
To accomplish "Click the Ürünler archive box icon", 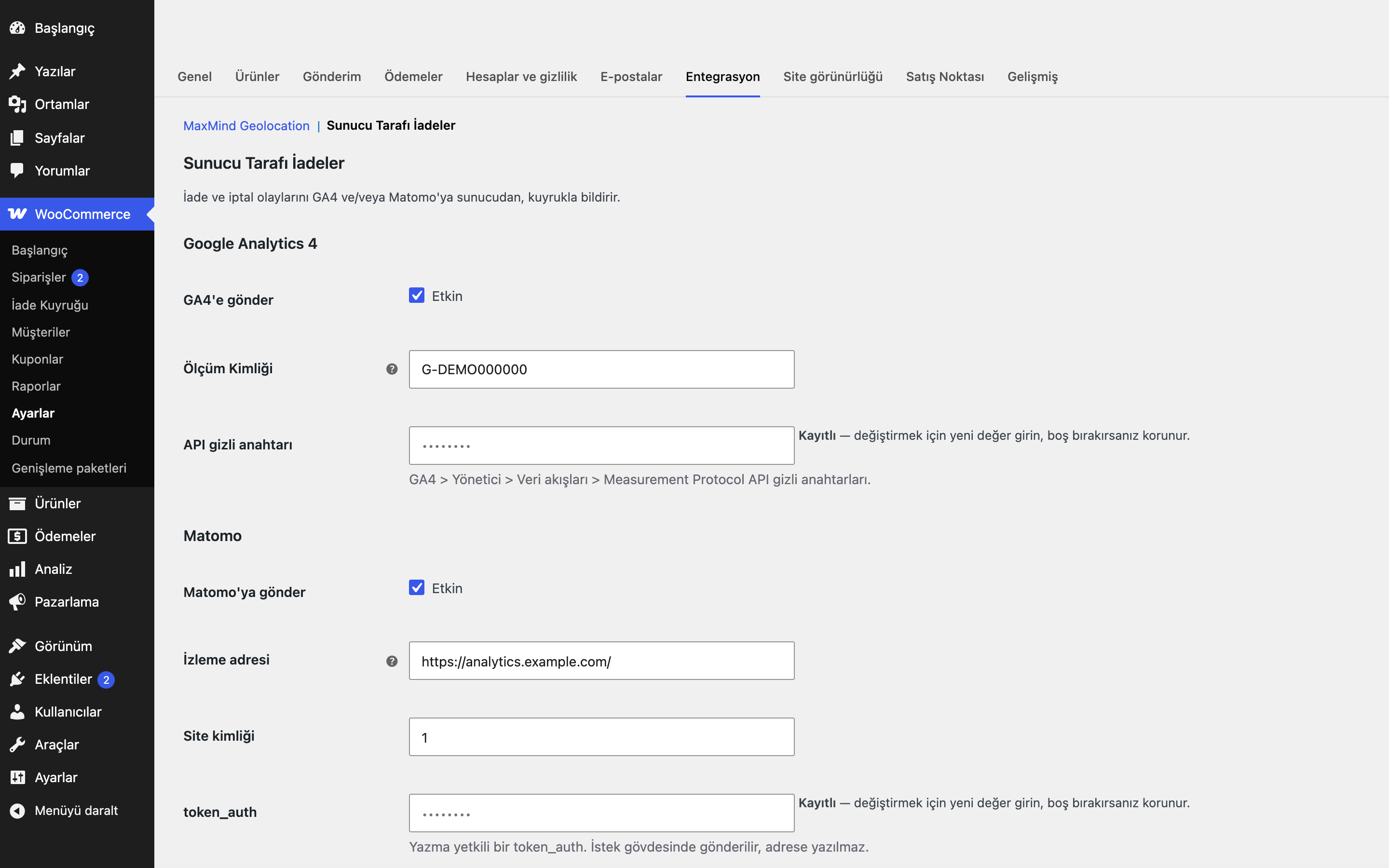I will pyautogui.click(x=17, y=503).
